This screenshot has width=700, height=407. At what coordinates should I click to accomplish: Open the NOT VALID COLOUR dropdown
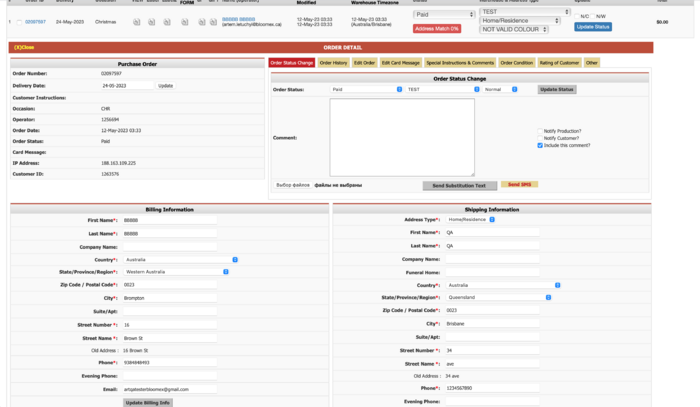click(x=514, y=29)
